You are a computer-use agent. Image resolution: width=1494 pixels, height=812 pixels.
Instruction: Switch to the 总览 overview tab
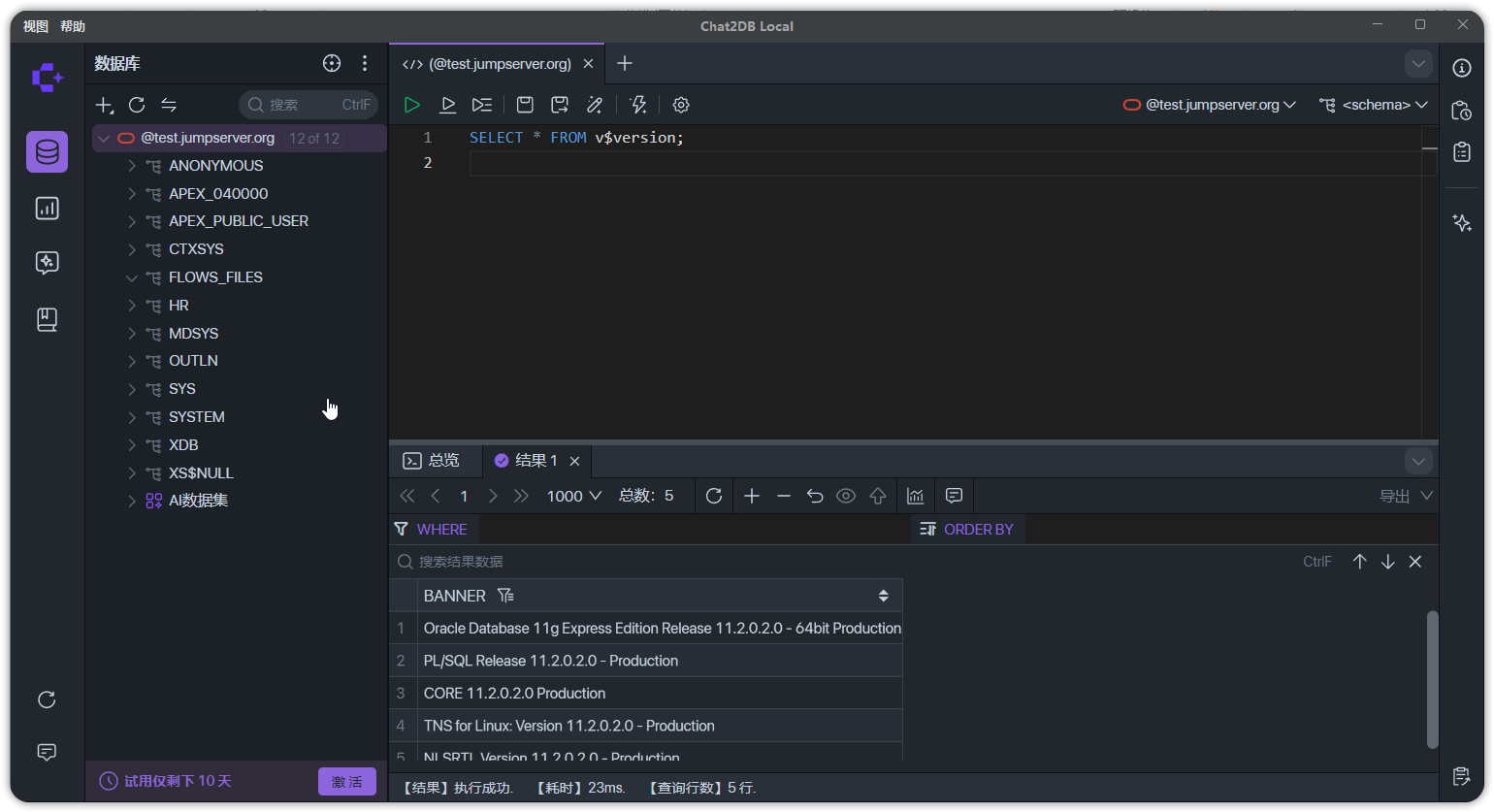point(433,461)
